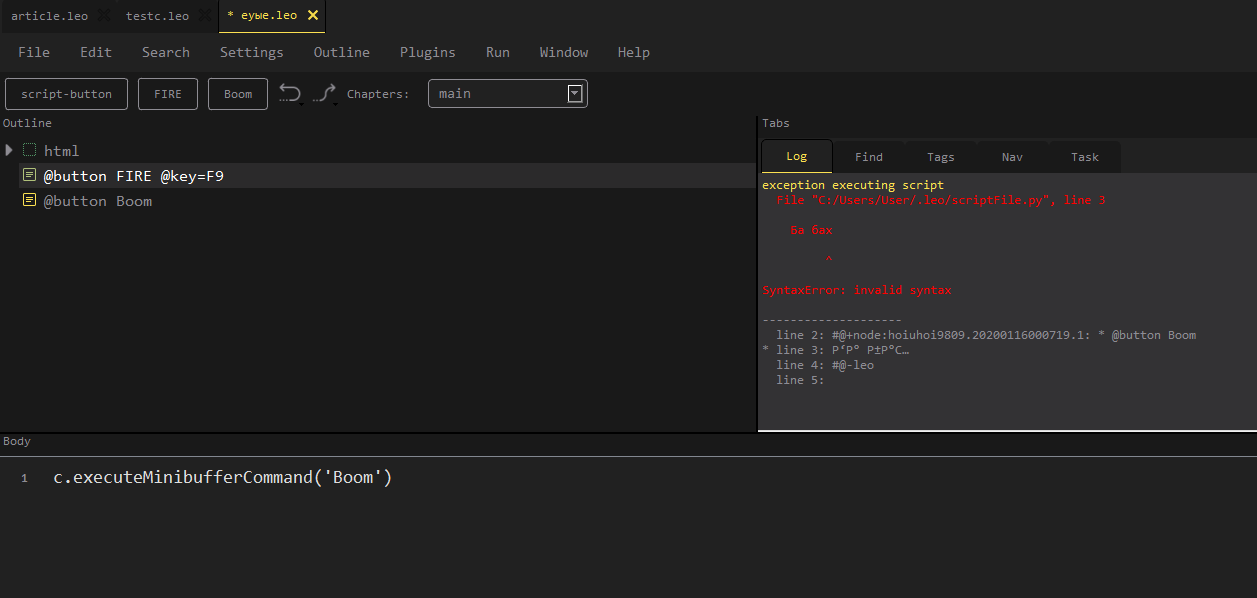Click the forward navigation arrow icon

(x=323, y=93)
